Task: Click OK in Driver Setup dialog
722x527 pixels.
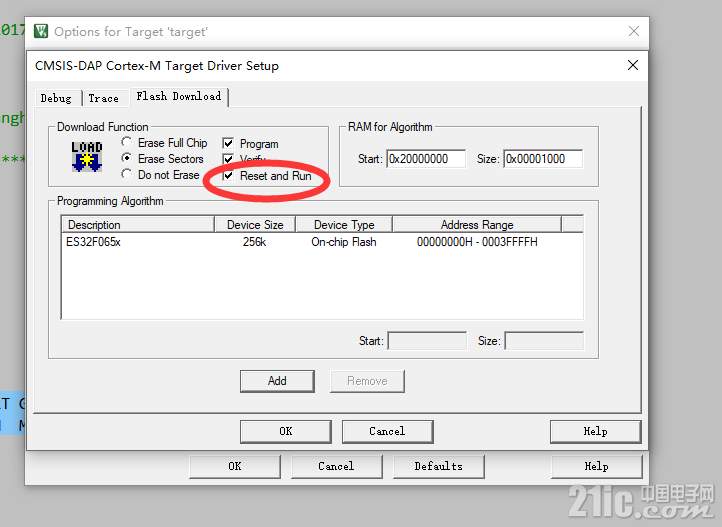Action: (285, 431)
